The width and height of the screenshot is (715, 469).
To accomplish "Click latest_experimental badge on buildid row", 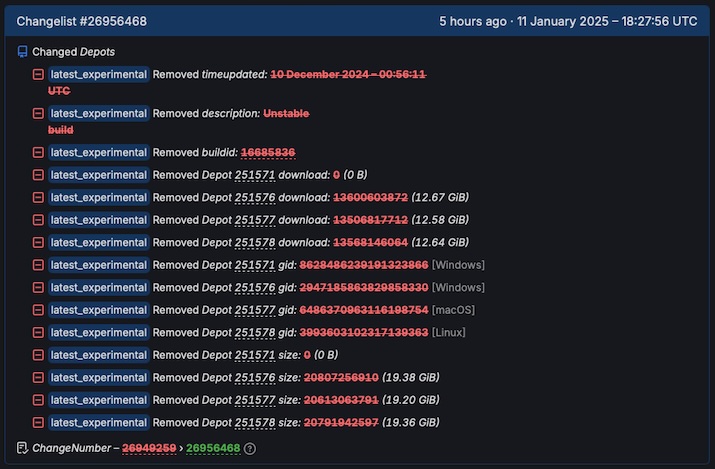I will click(99, 153).
